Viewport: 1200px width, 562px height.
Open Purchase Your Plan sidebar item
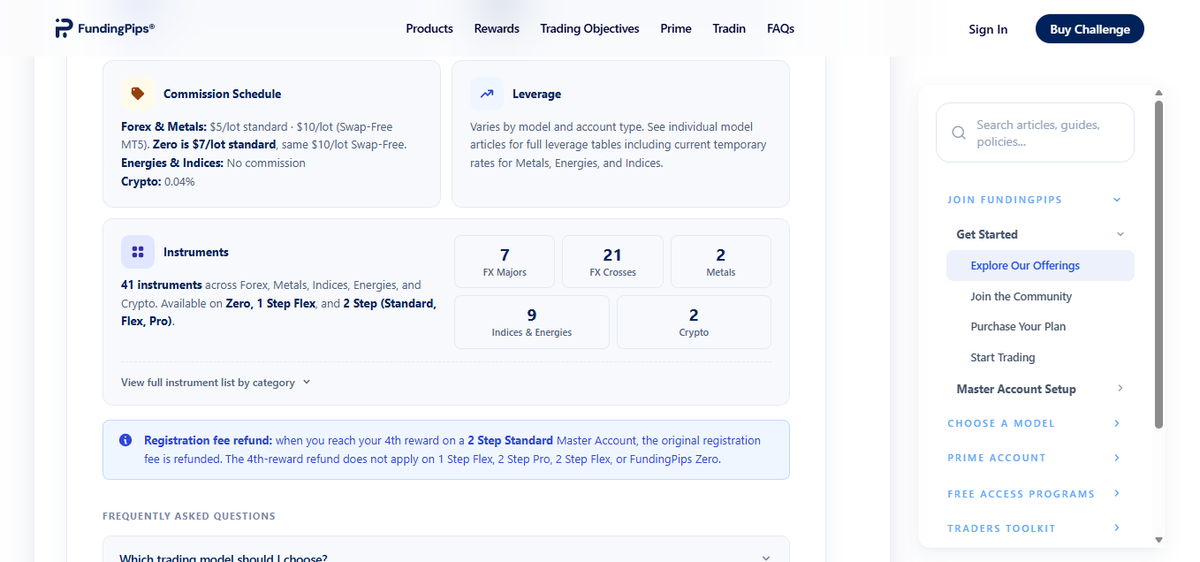[x=1018, y=327]
